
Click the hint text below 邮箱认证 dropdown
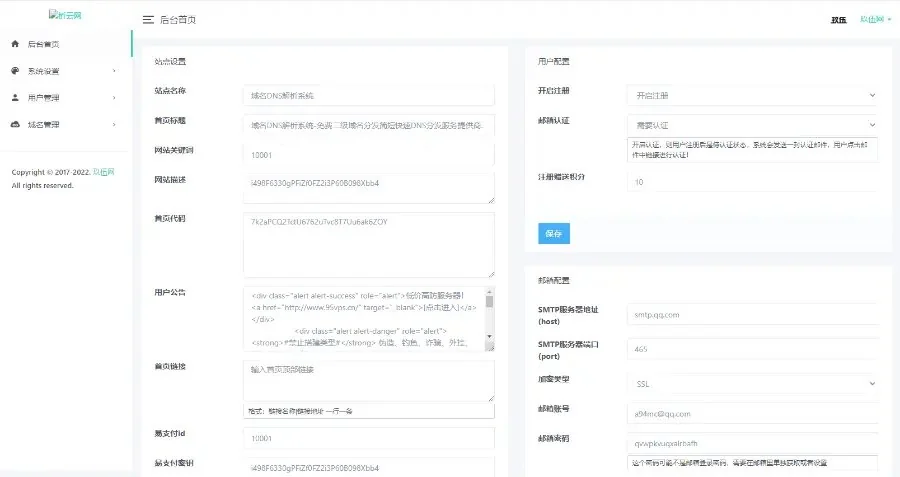(x=750, y=150)
